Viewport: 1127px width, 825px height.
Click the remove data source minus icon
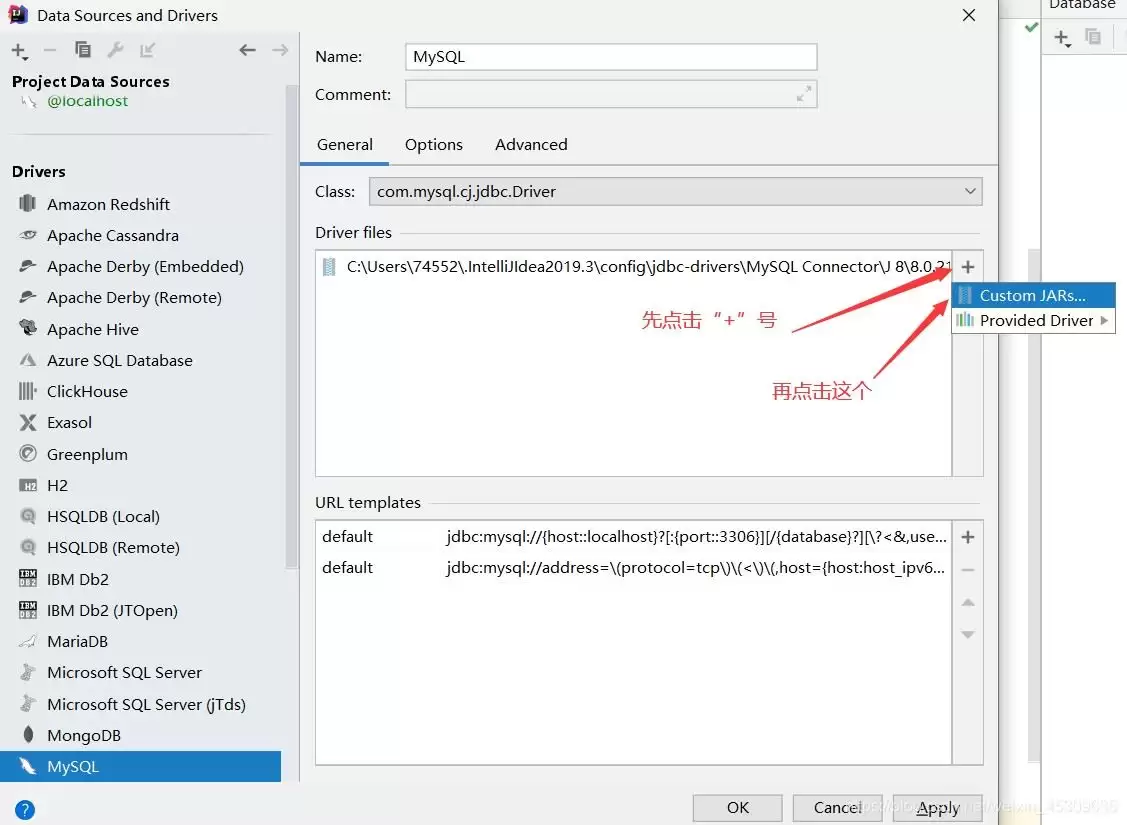(50, 50)
